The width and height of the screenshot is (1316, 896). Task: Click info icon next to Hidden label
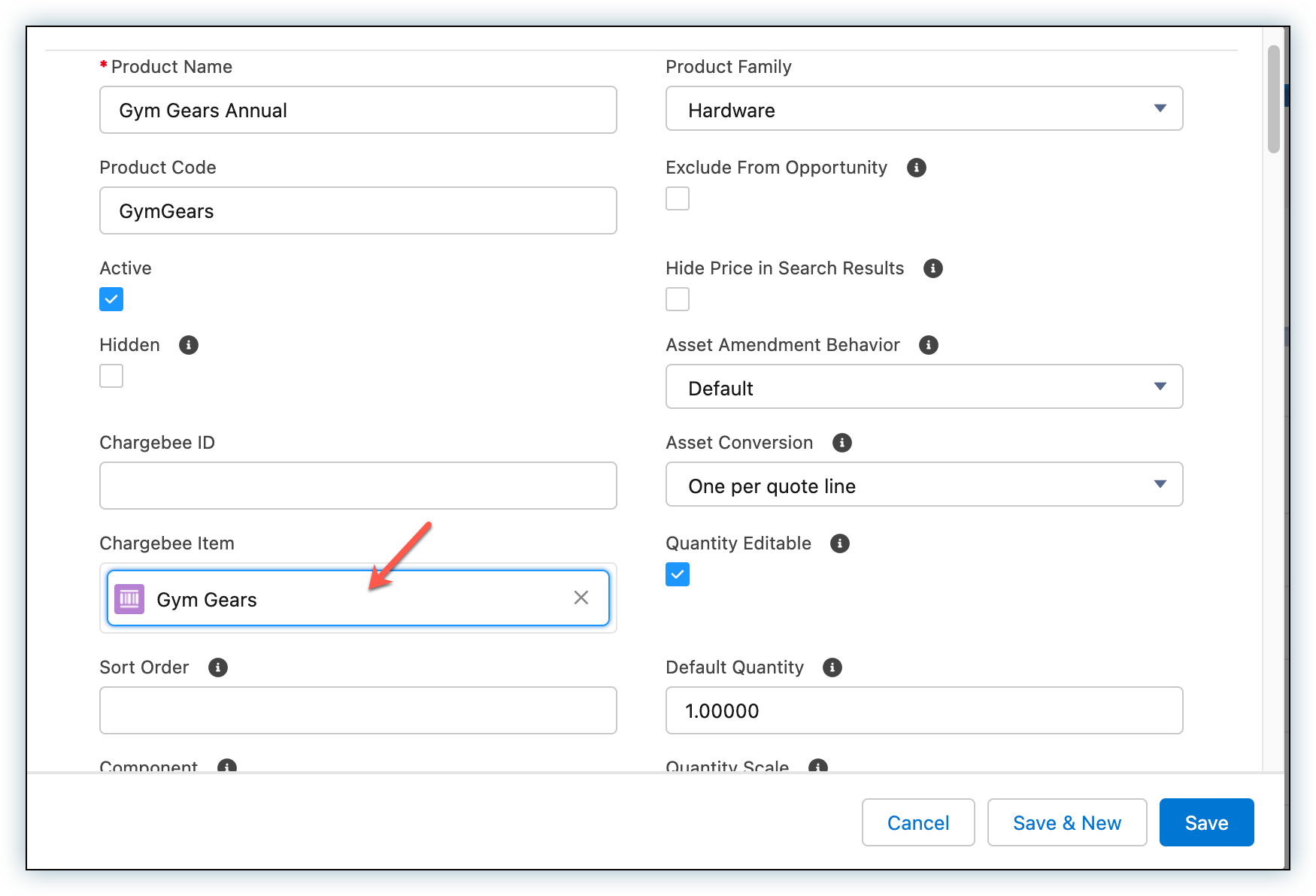188,345
